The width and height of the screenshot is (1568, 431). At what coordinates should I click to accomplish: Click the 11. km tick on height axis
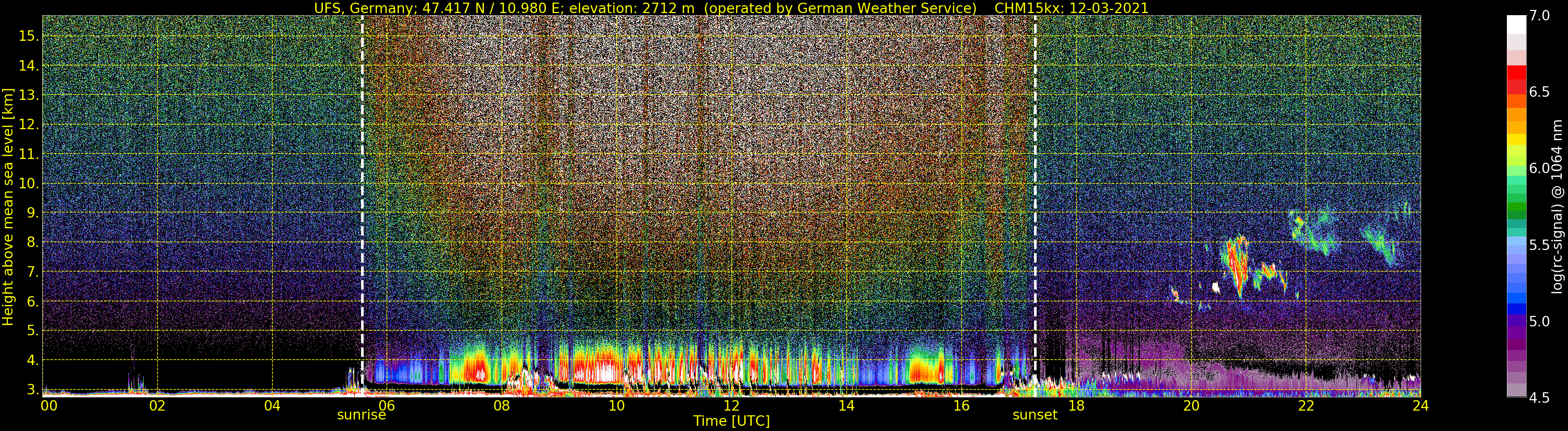(x=29, y=154)
